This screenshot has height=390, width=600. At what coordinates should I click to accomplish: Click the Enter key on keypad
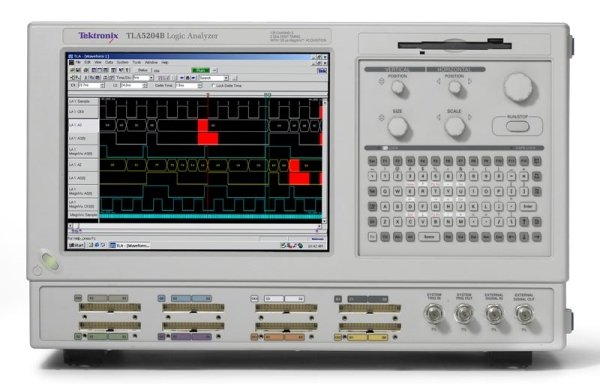528,207
